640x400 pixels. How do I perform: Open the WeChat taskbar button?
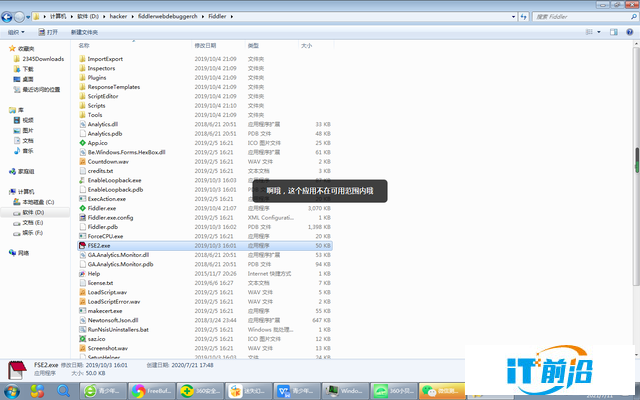[x=442, y=391]
